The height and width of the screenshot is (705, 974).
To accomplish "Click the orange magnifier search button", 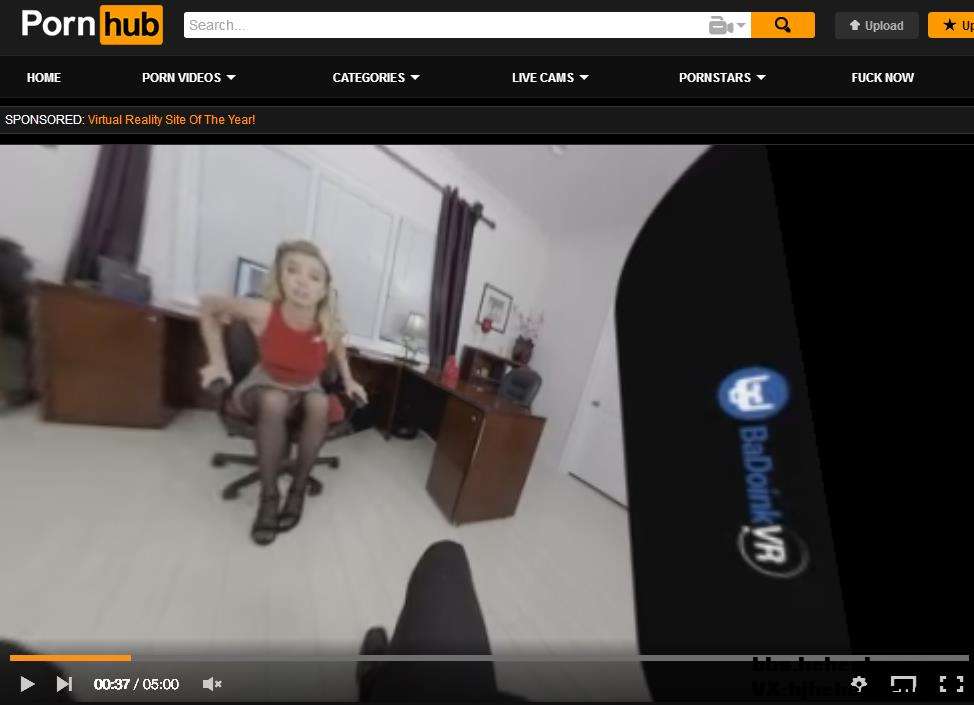I will click(782, 26).
